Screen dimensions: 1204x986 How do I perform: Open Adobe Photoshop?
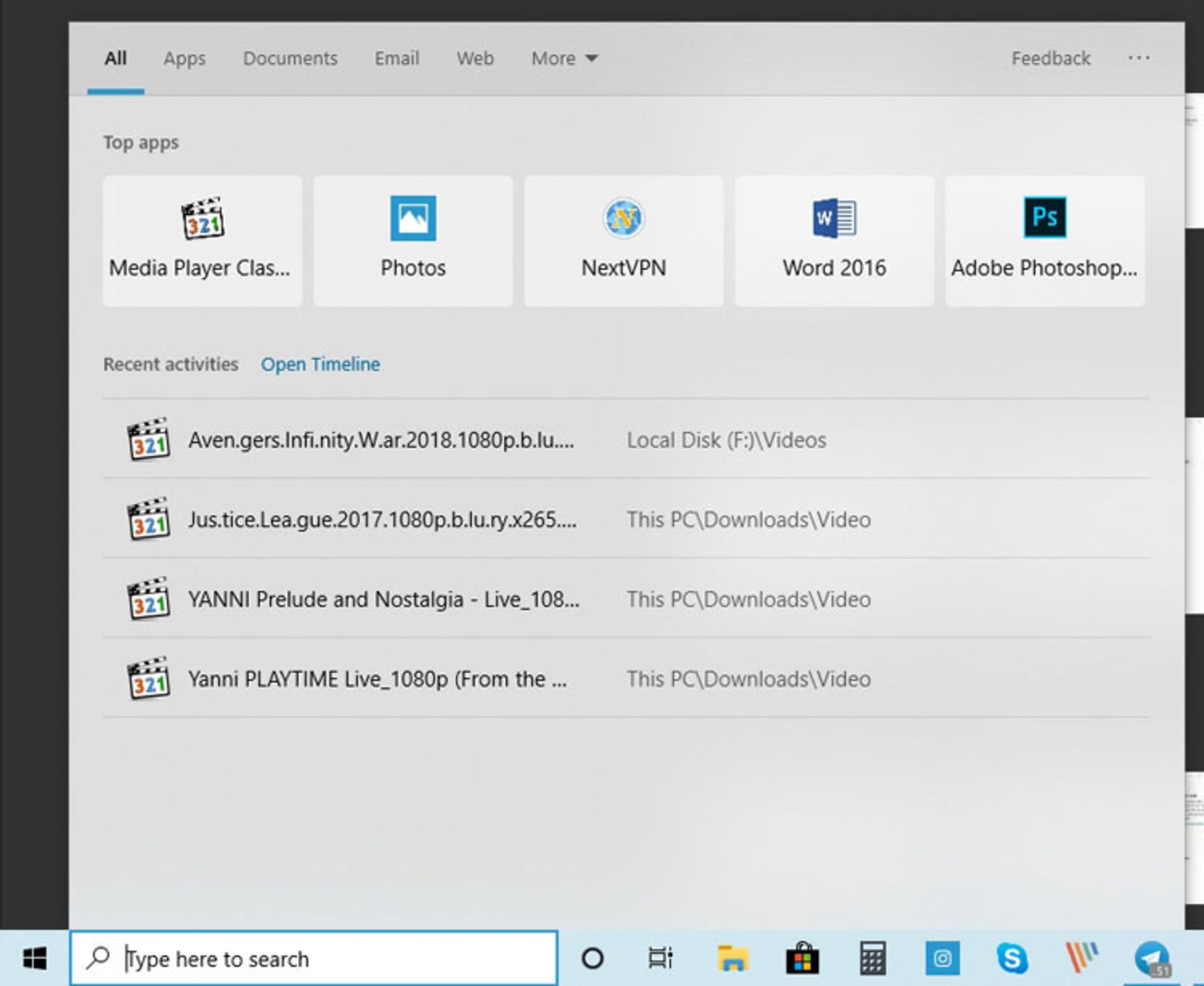coord(1043,241)
